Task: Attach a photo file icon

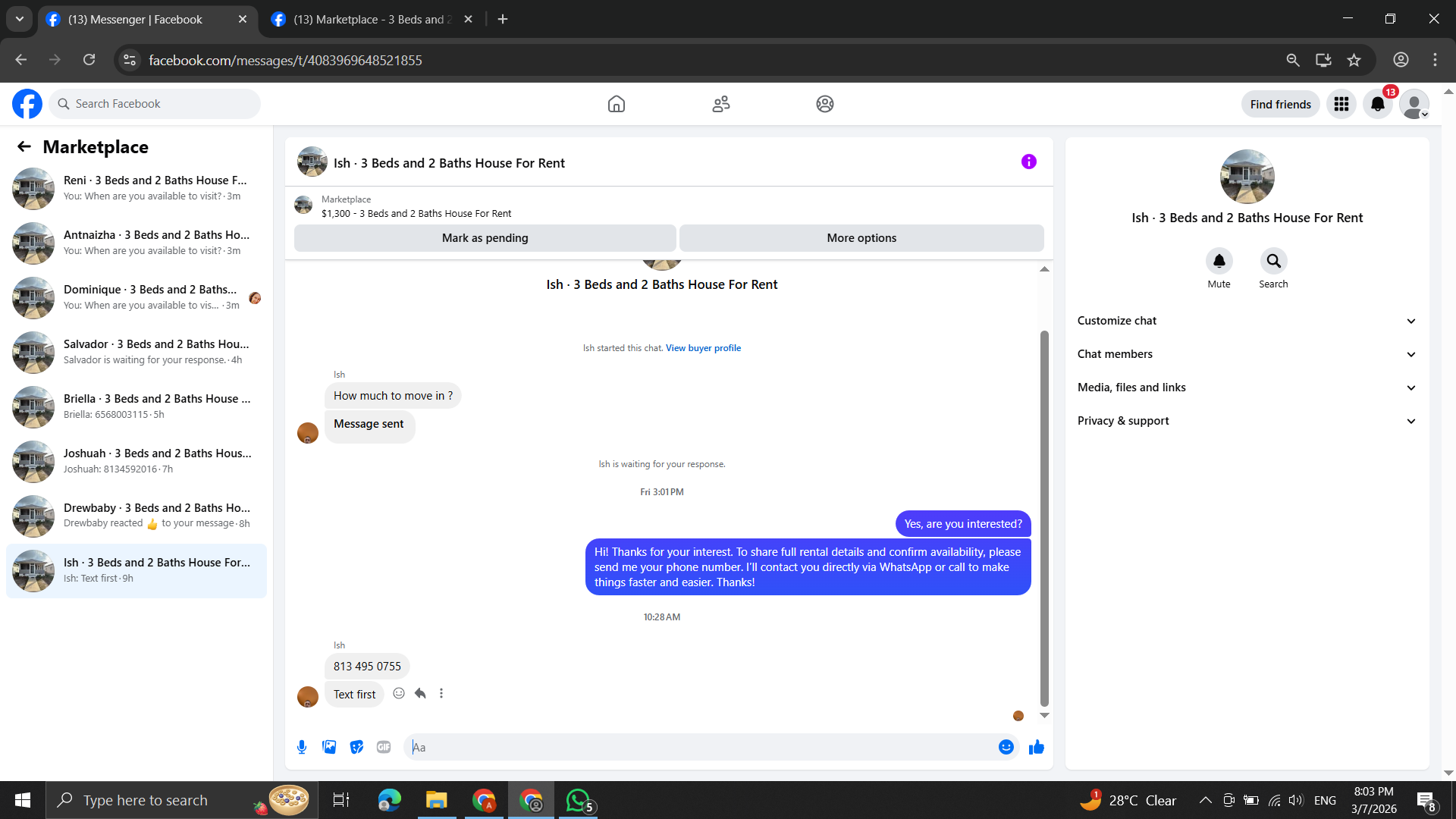Action: 329,747
